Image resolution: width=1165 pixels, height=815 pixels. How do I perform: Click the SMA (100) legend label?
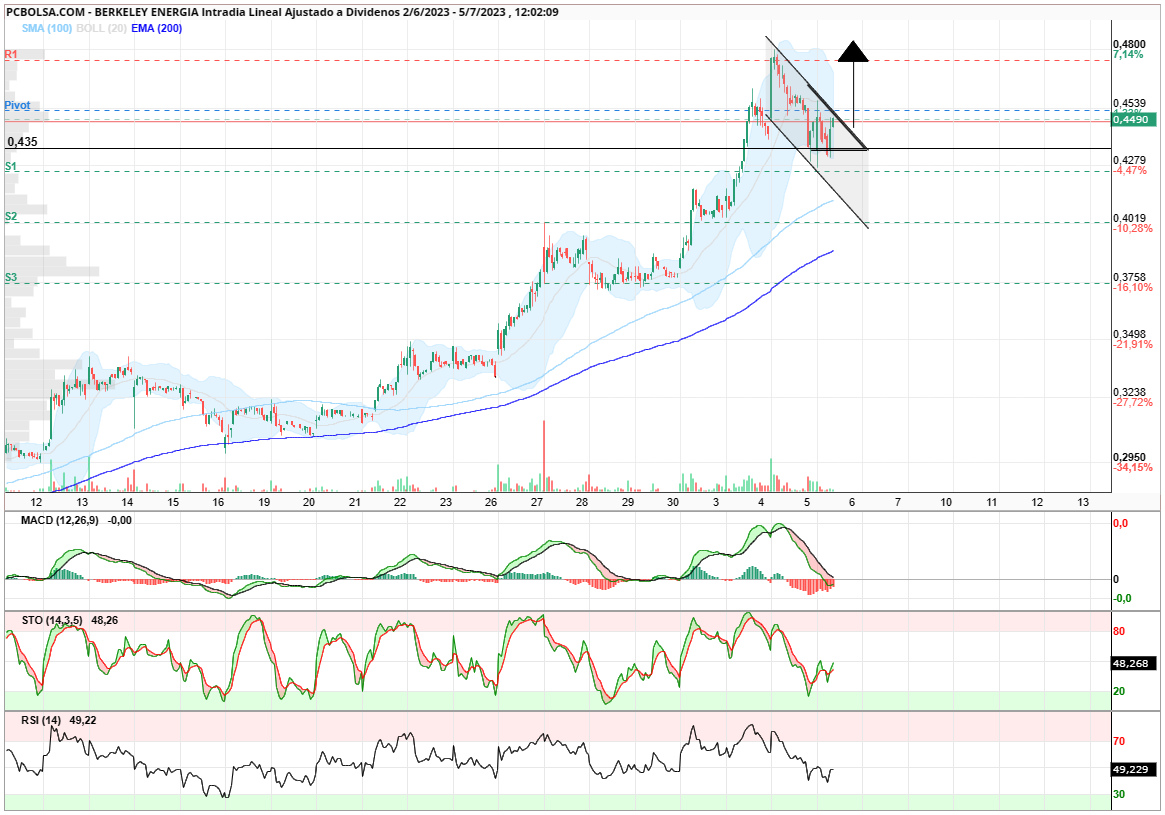click(47, 28)
